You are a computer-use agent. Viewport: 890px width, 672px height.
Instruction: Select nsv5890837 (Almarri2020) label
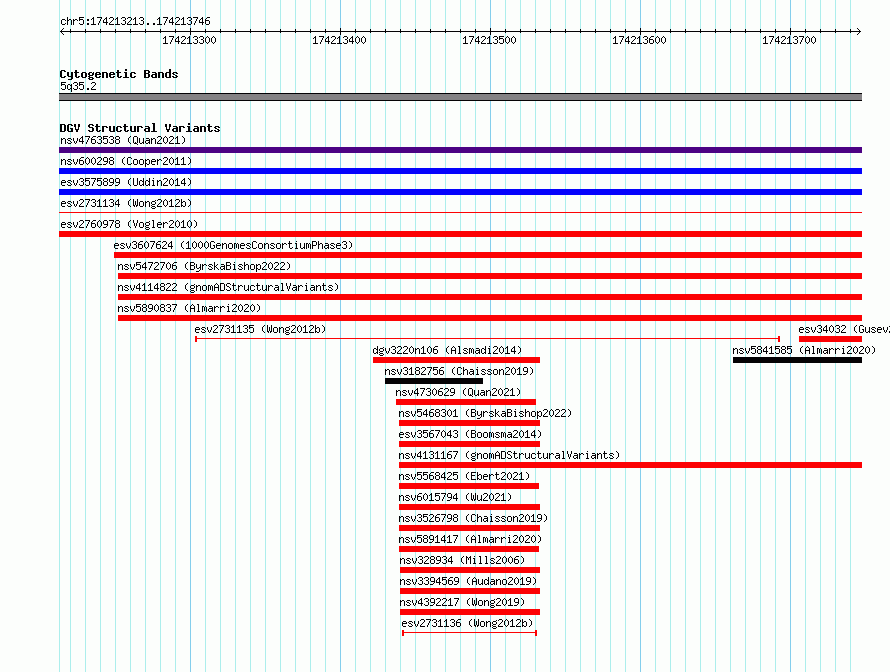coord(189,308)
